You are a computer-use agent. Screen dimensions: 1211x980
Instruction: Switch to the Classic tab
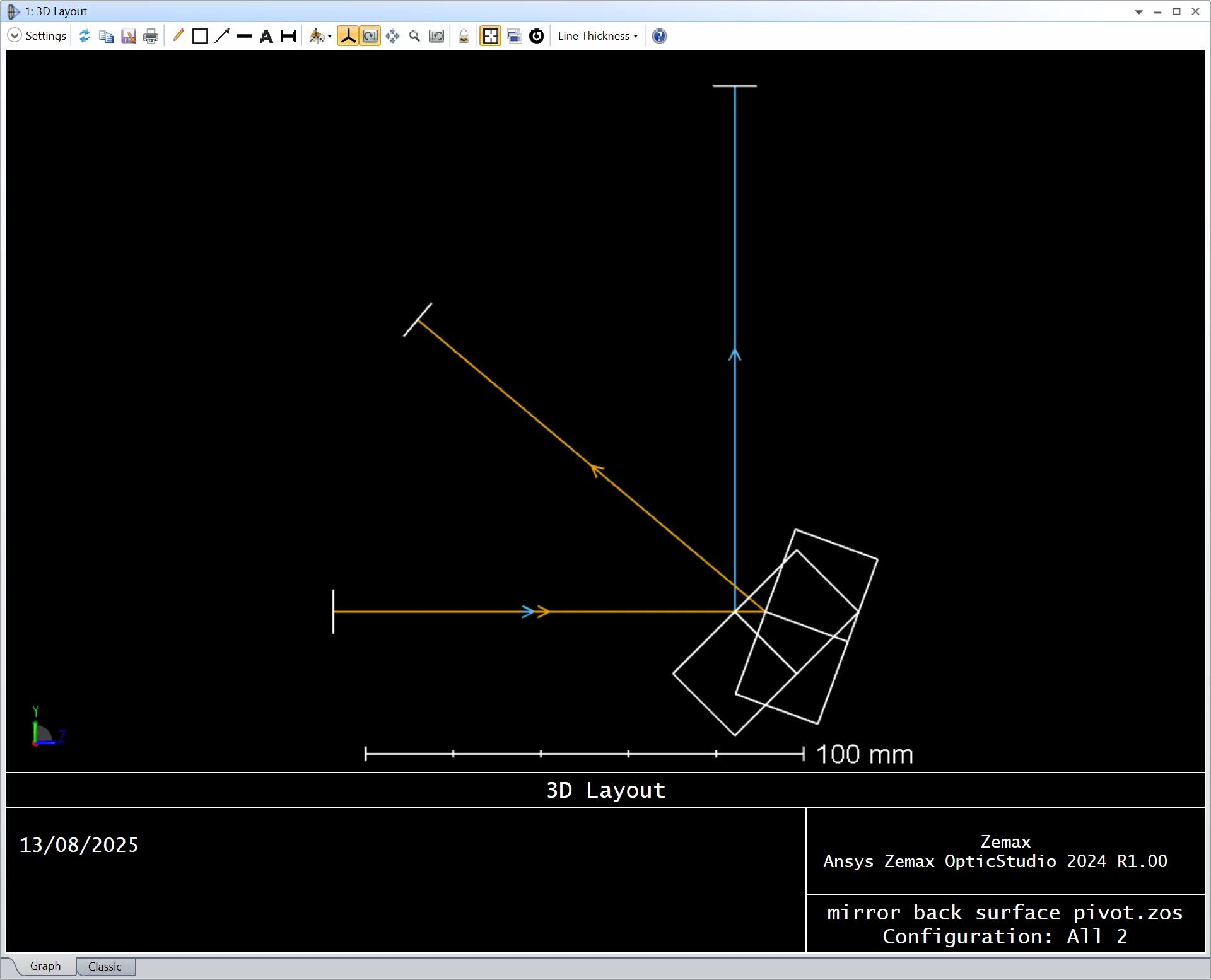tap(105, 967)
